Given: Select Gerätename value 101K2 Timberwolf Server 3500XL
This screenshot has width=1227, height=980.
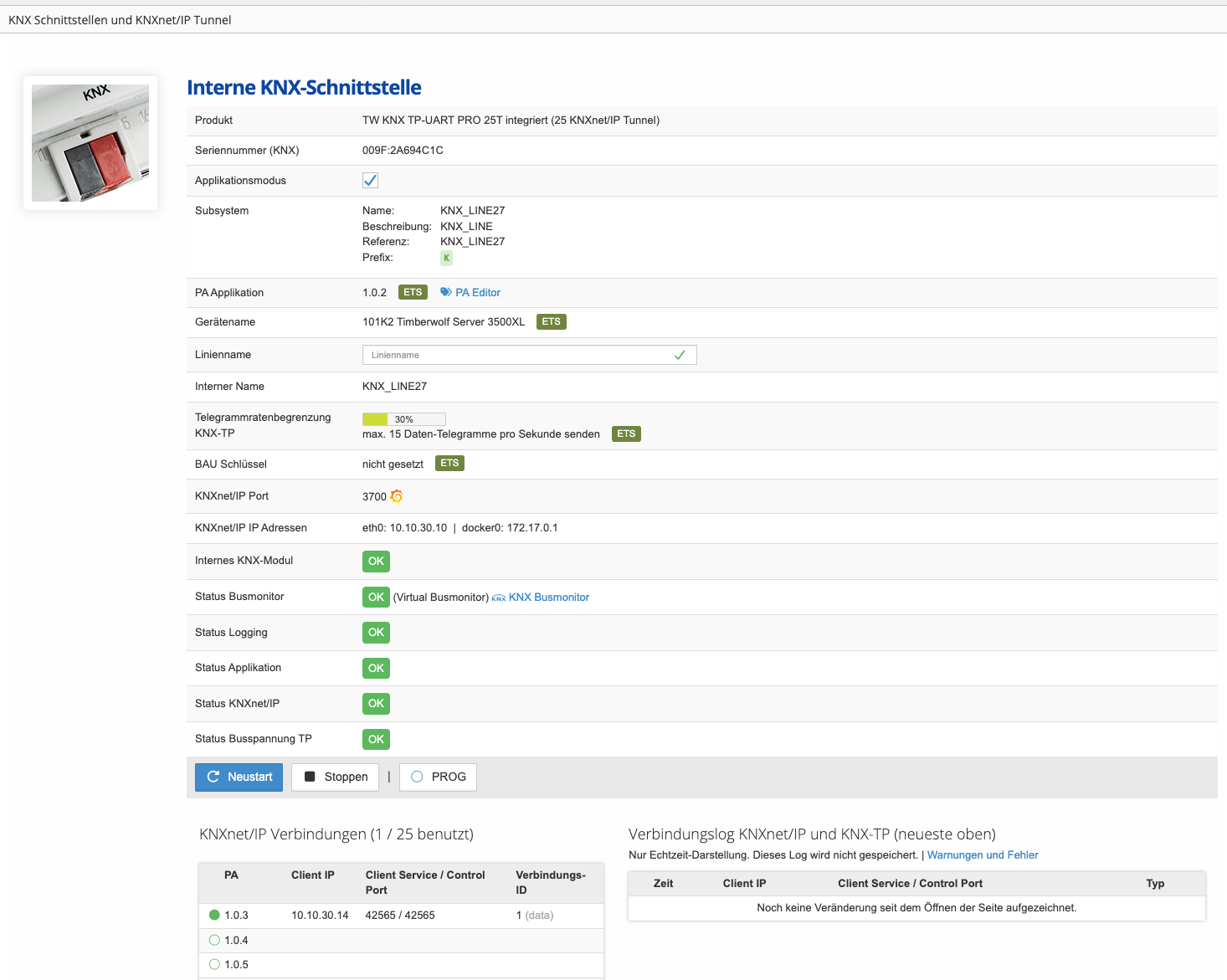Looking at the screenshot, I should pyautogui.click(x=444, y=321).
